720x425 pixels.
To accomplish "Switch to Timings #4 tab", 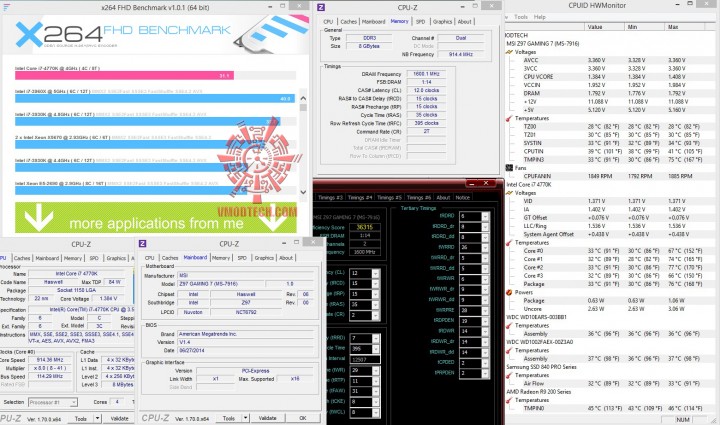I will (x=360, y=197).
